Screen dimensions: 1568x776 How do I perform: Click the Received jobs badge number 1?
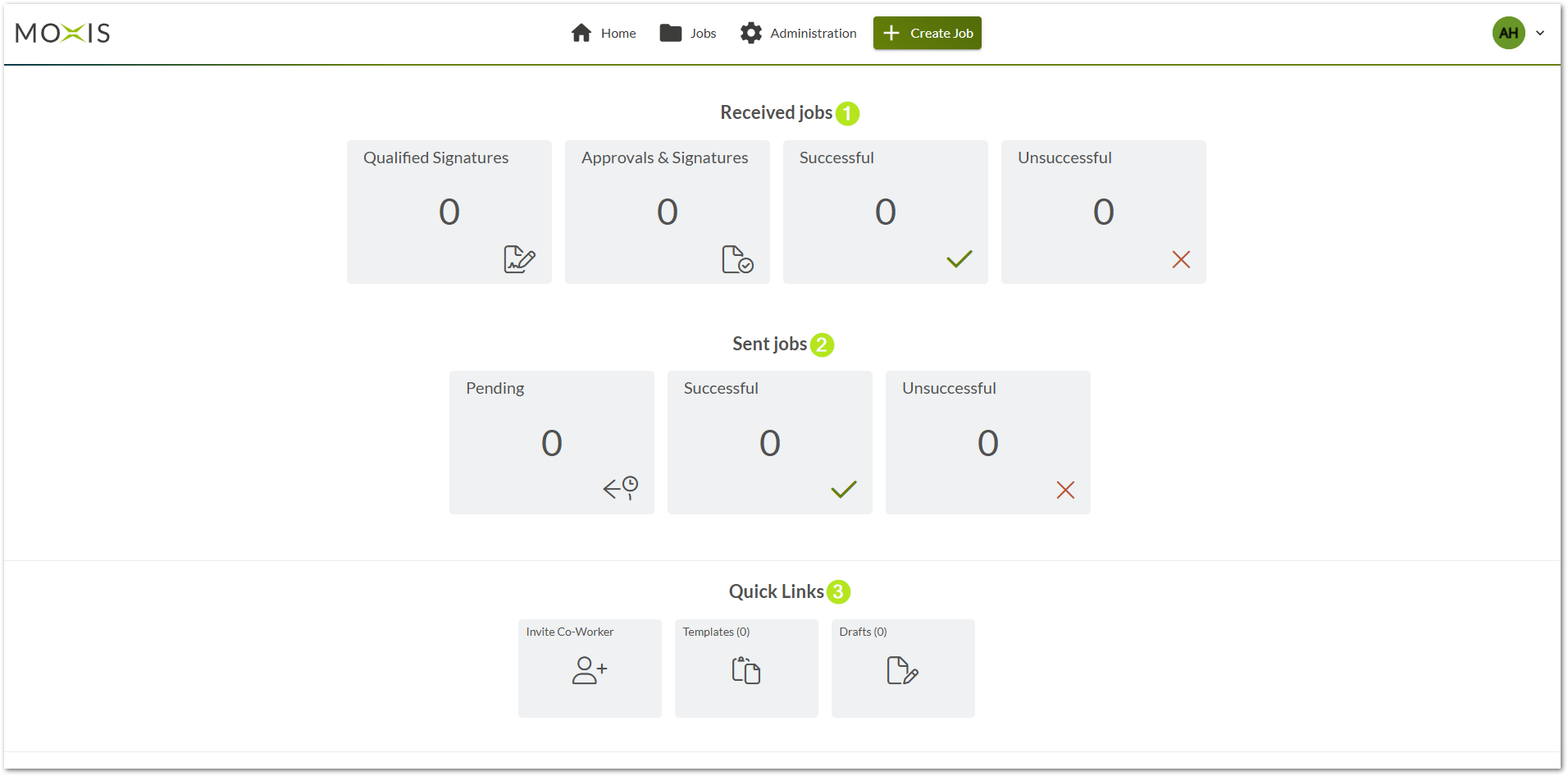(x=847, y=113)
